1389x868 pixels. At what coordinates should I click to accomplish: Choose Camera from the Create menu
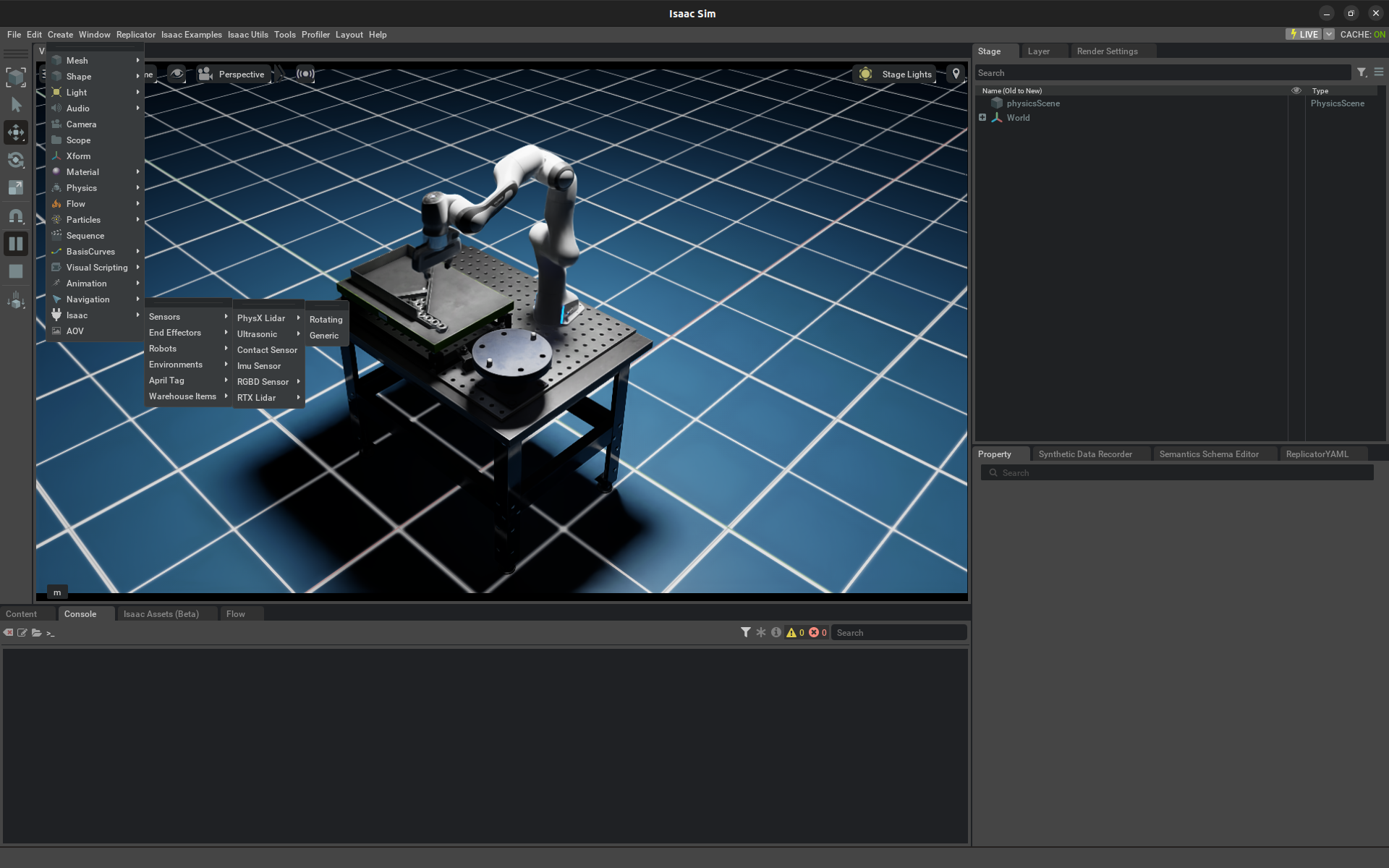click(x=95, y=124)
